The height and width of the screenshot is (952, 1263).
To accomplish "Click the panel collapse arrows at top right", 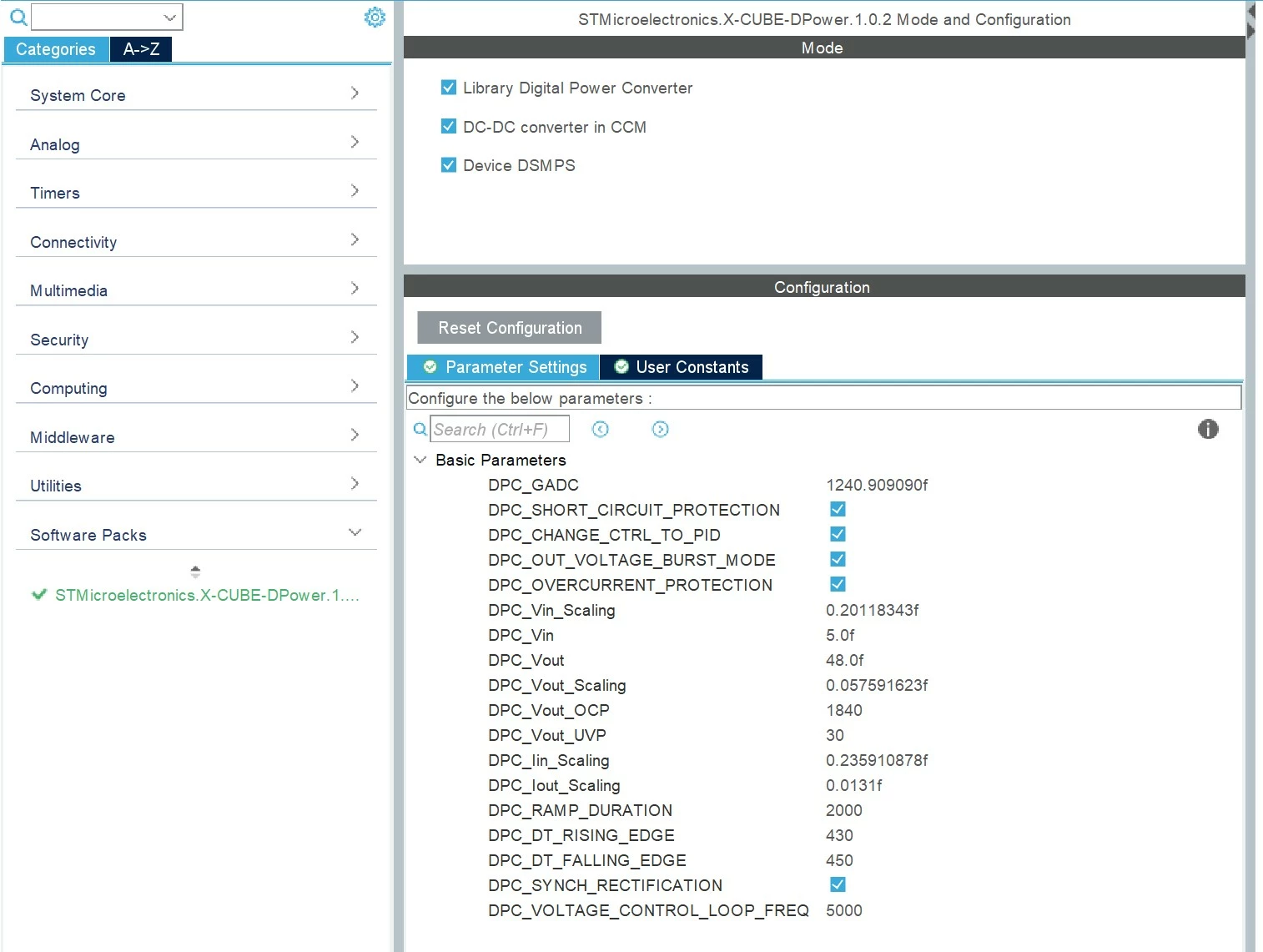I will click(x=1250, y=21).
